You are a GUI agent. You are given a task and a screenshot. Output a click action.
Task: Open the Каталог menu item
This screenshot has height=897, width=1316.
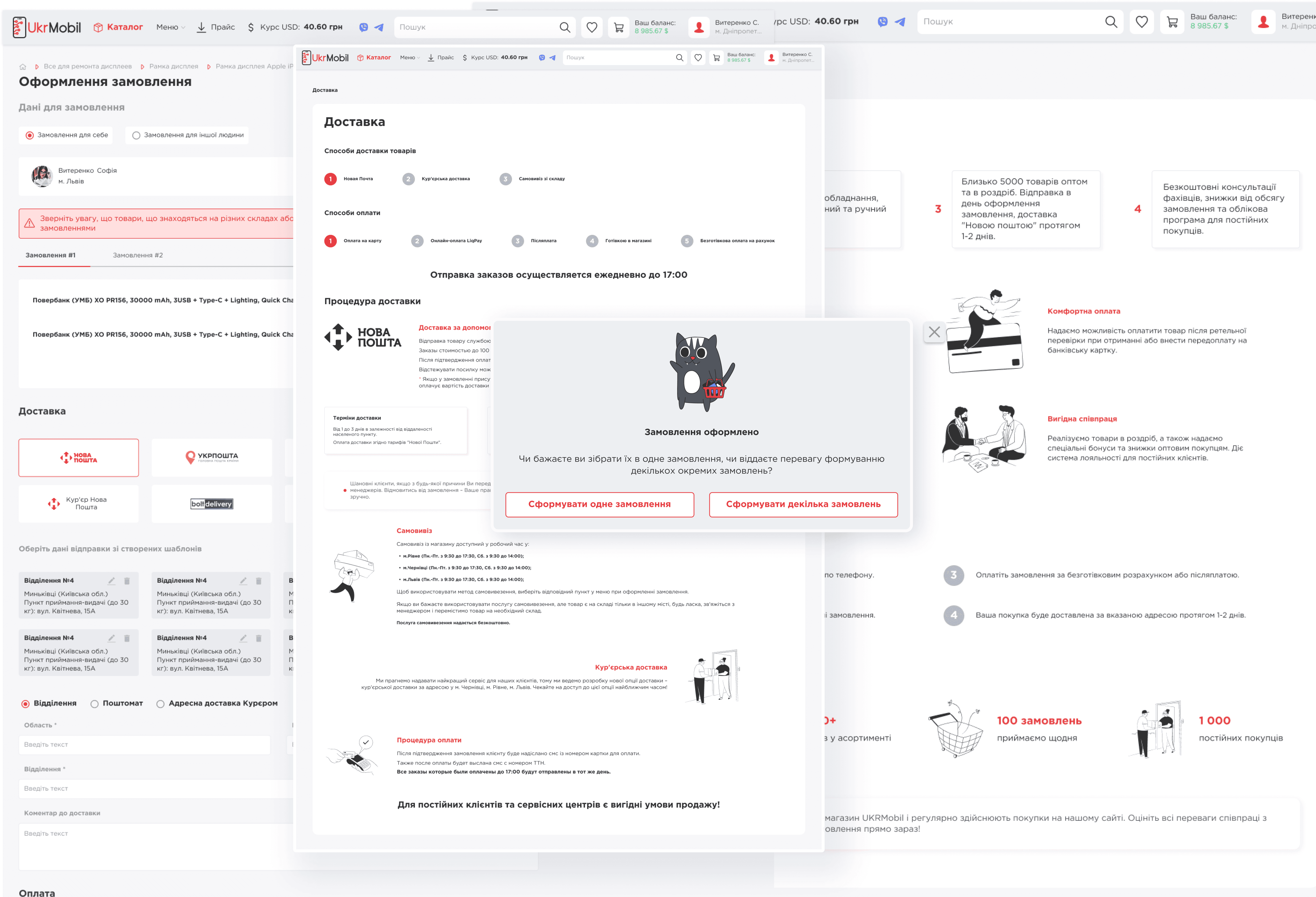pyautogui.click(x=118, y=27)
